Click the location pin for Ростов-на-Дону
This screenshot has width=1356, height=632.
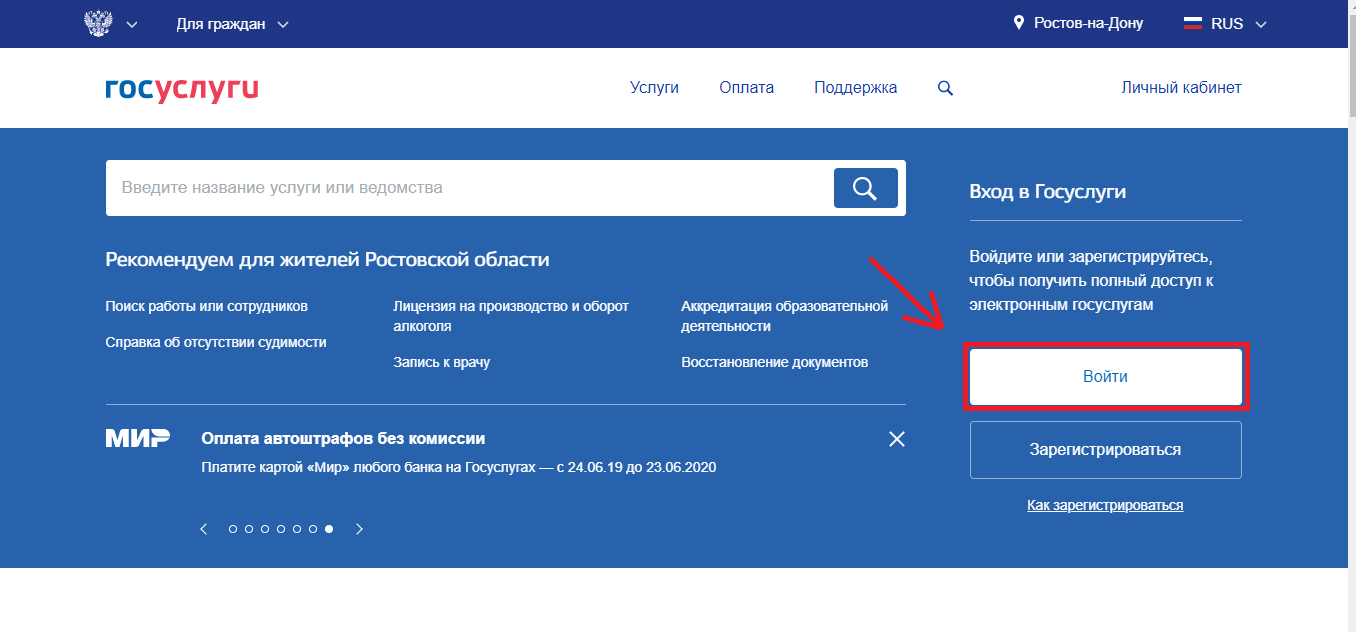click(1019, 23)
